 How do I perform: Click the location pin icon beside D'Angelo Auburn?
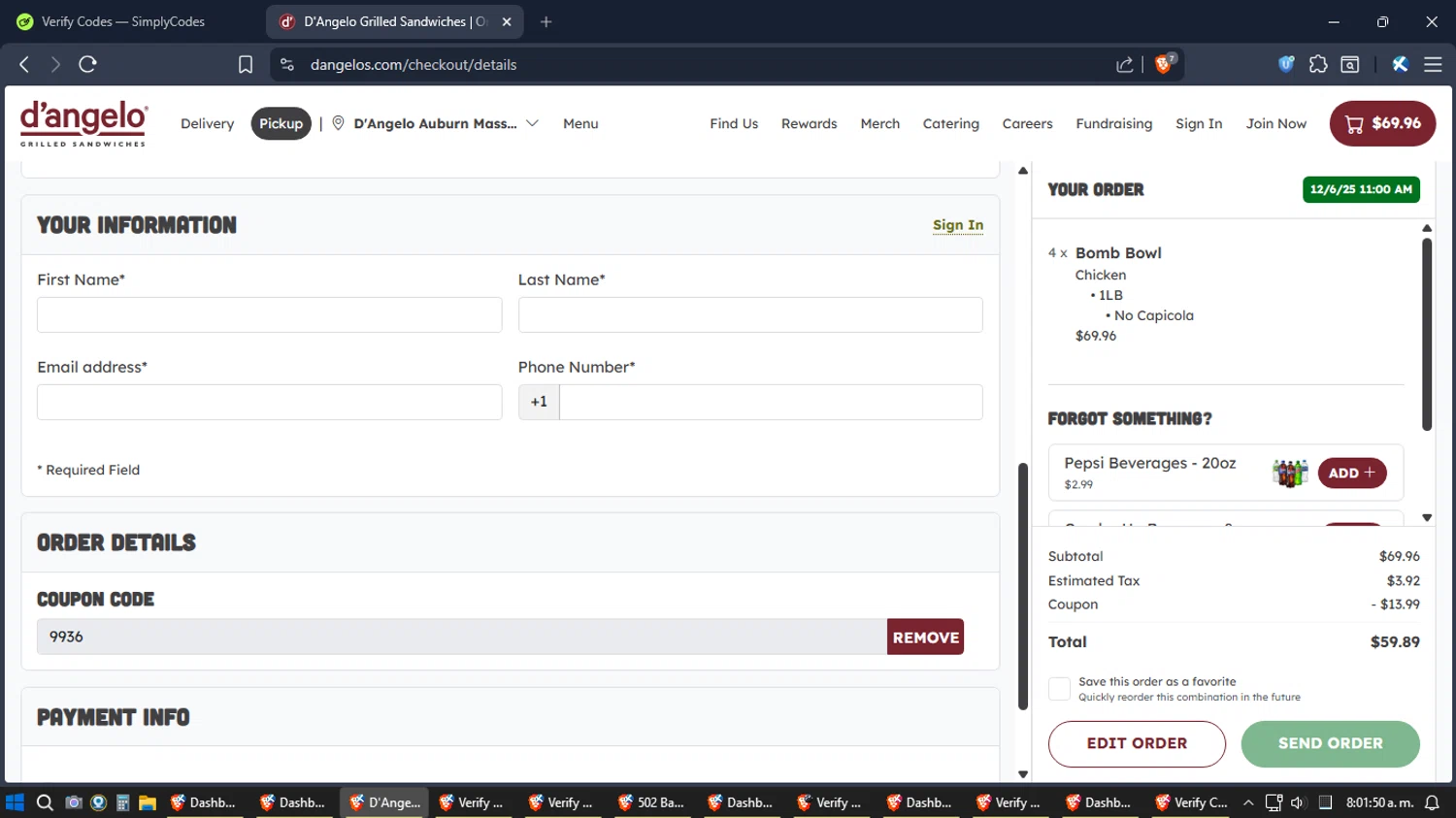[x=338, y=123]
